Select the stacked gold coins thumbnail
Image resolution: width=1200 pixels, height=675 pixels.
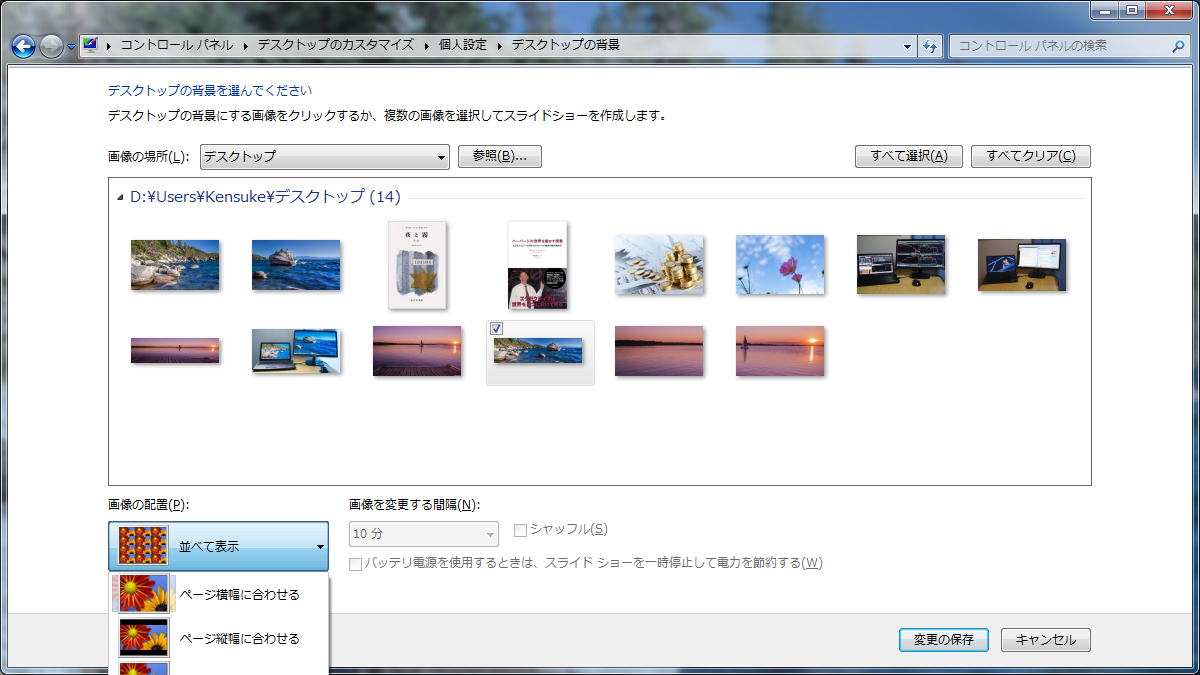pyautogui.click(x=659, y=265)
